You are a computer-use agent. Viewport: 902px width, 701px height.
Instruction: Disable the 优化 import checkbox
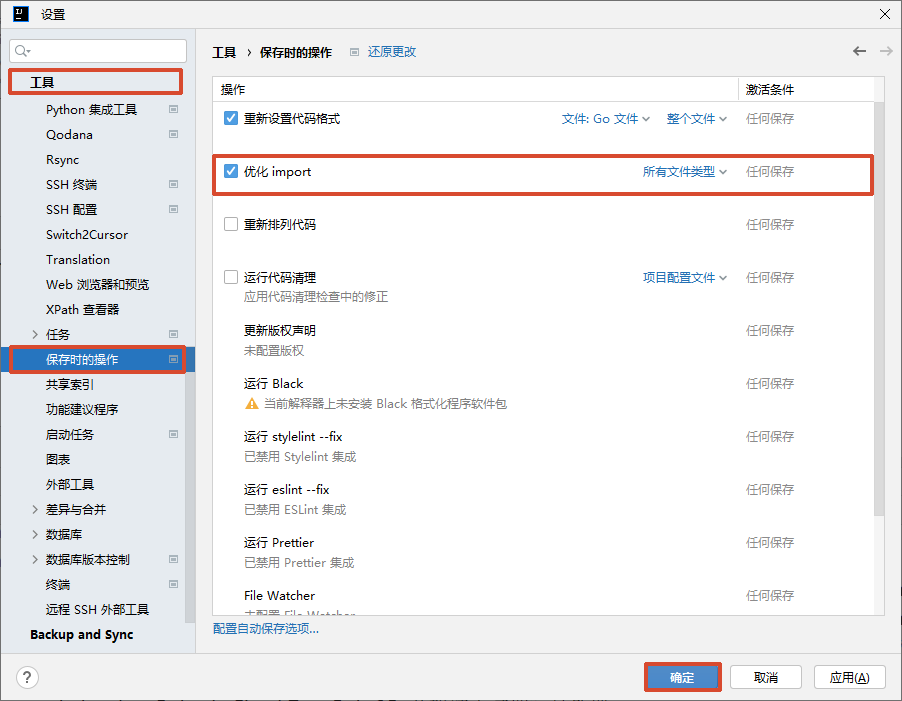231,171
